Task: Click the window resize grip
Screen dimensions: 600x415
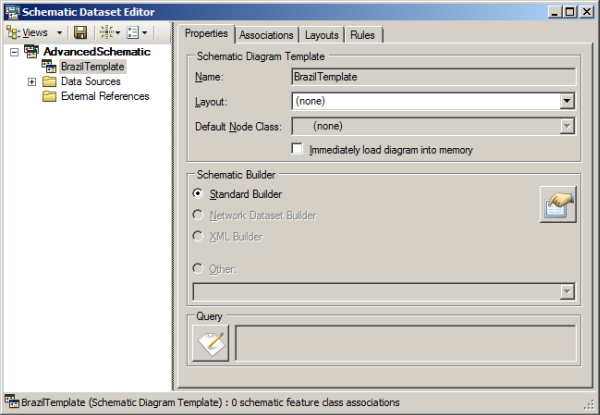Action: click(x=589, y=405)
